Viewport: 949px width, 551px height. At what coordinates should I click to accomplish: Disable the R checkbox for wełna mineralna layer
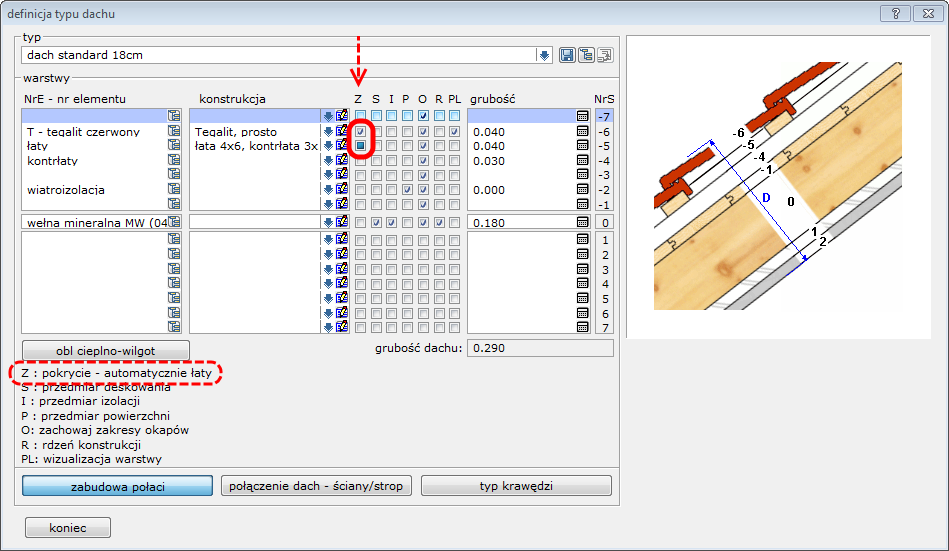click(x=439, y=222)
